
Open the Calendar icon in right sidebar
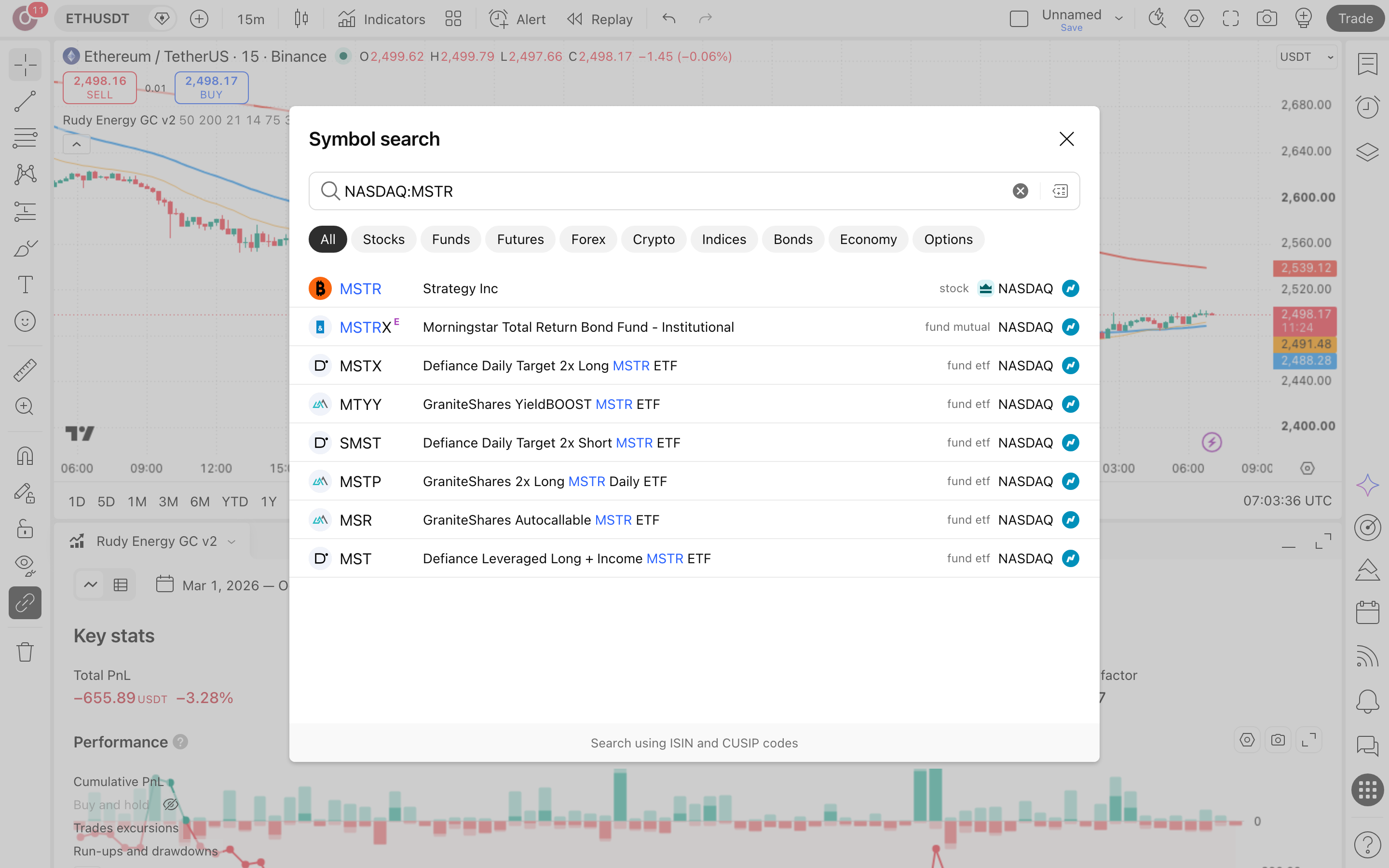pos(1367,612)
